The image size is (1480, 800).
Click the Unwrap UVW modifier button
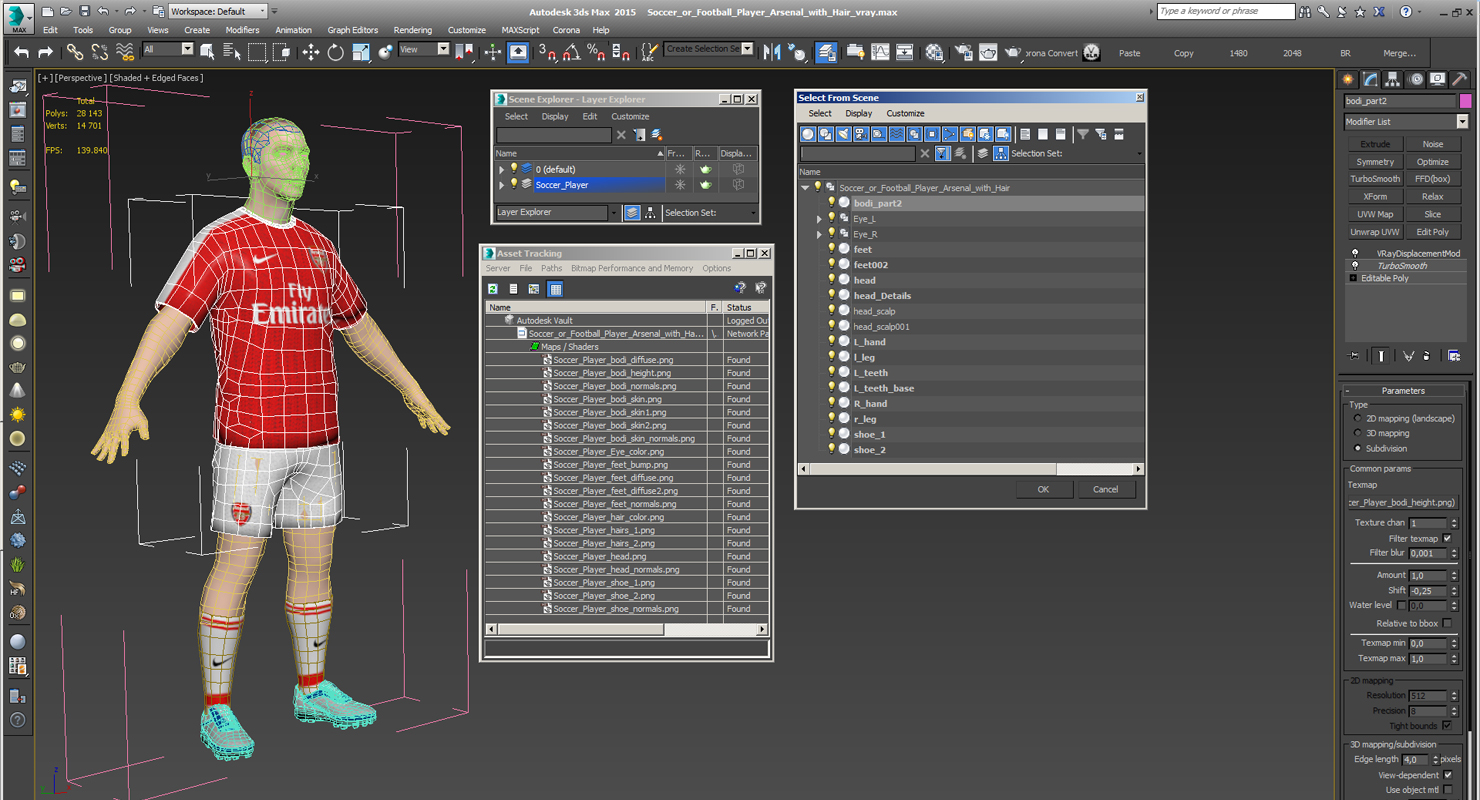tap(1375, 232)
